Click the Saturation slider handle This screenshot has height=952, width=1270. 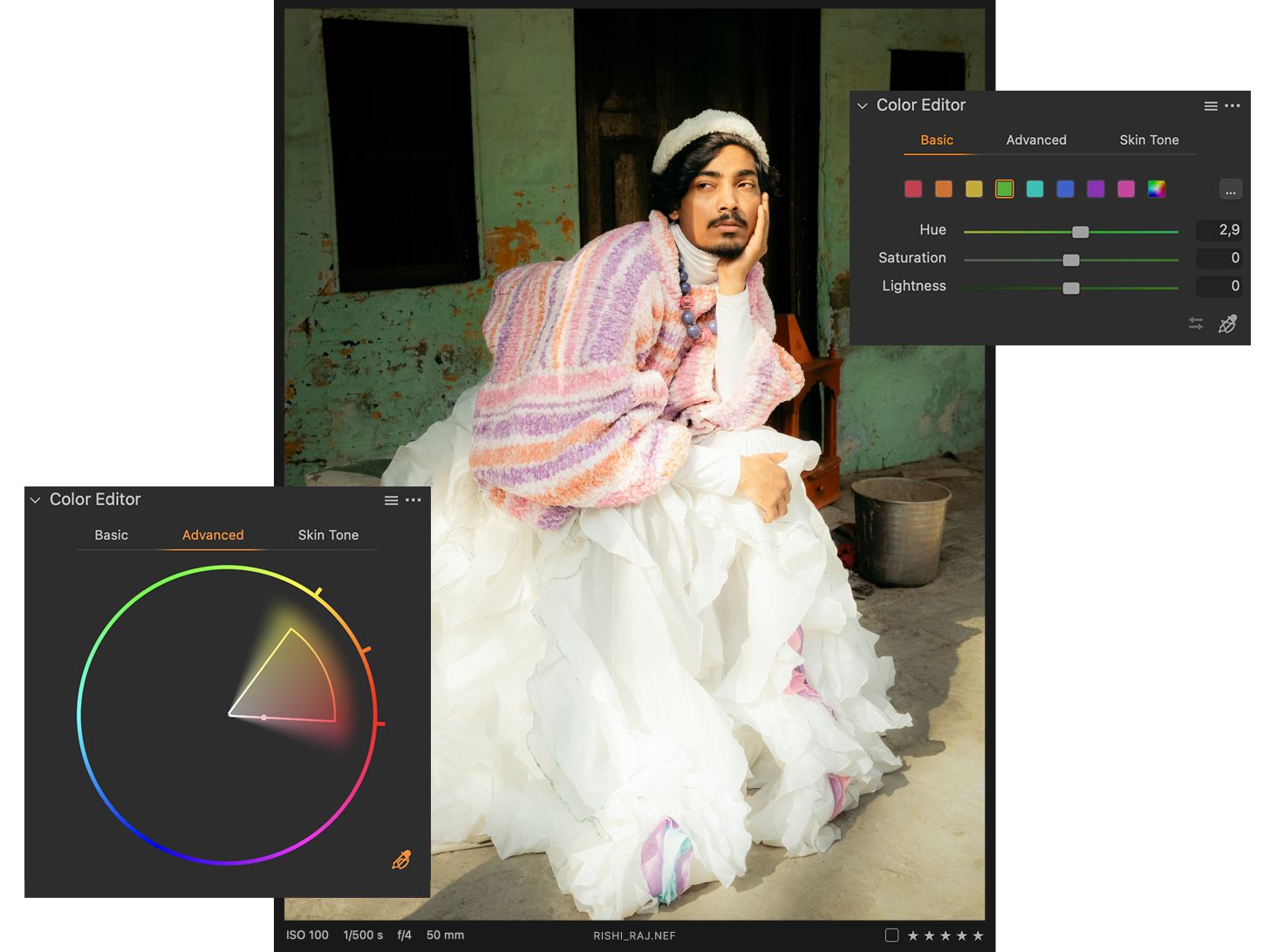pos(1071,259)
